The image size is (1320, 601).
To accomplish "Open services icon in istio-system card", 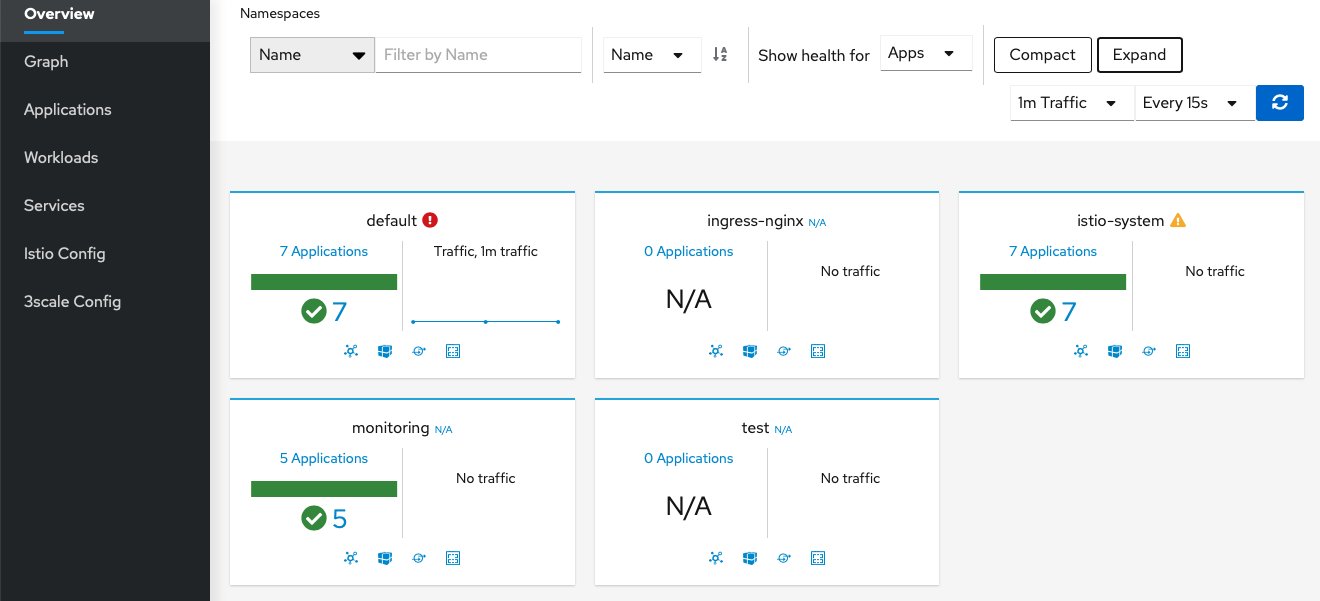I will click(1182, 351).
